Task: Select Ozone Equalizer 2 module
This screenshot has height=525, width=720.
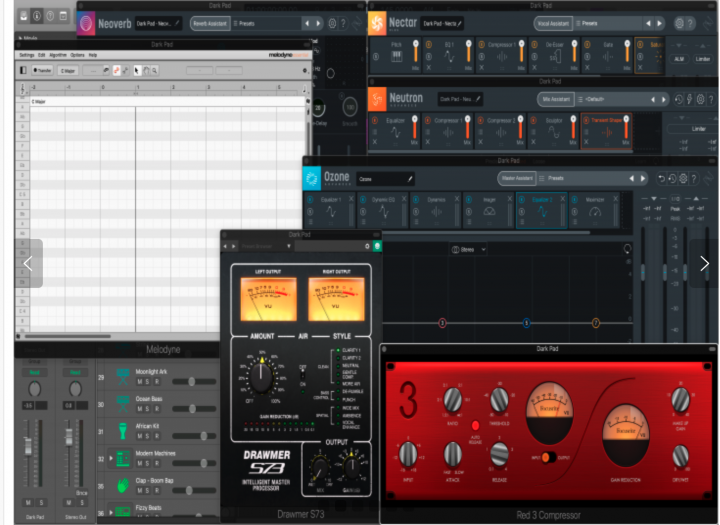Action: (542, 209)
